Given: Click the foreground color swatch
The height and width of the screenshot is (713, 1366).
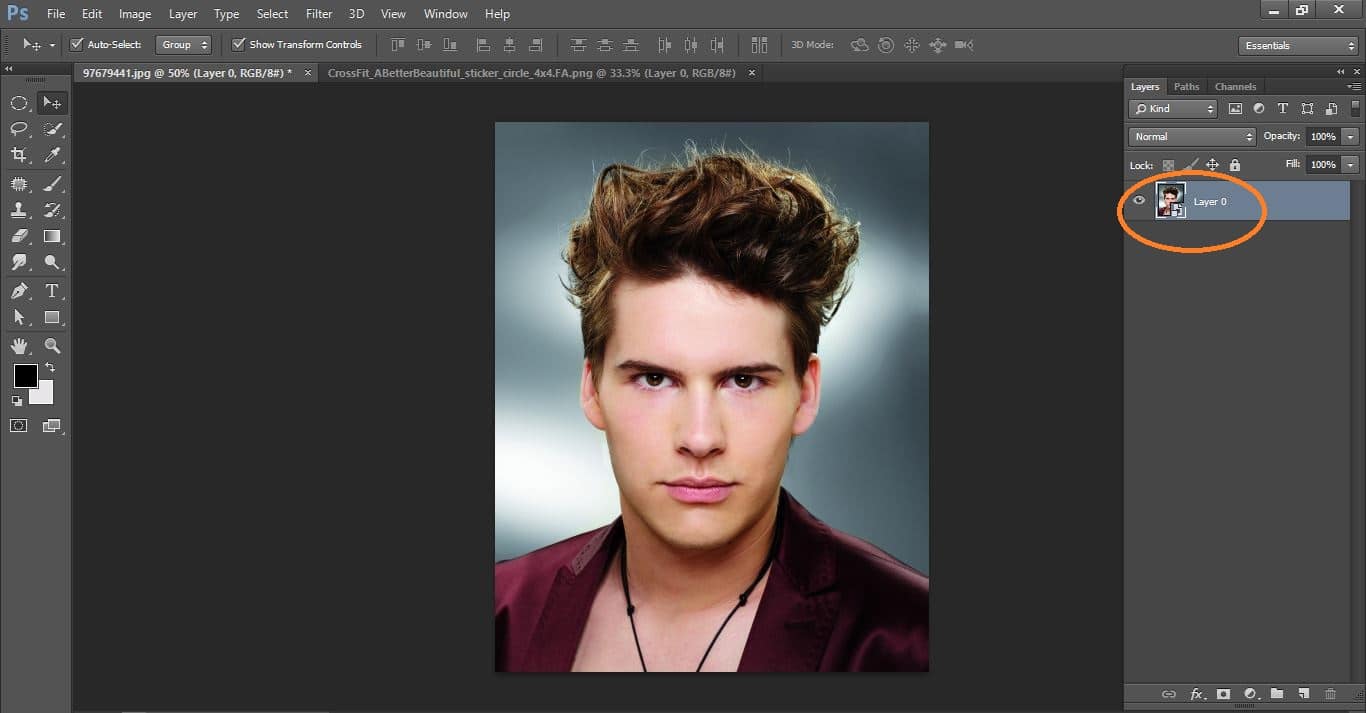Looking at the screenshot, I should click(x=25, y=377).
